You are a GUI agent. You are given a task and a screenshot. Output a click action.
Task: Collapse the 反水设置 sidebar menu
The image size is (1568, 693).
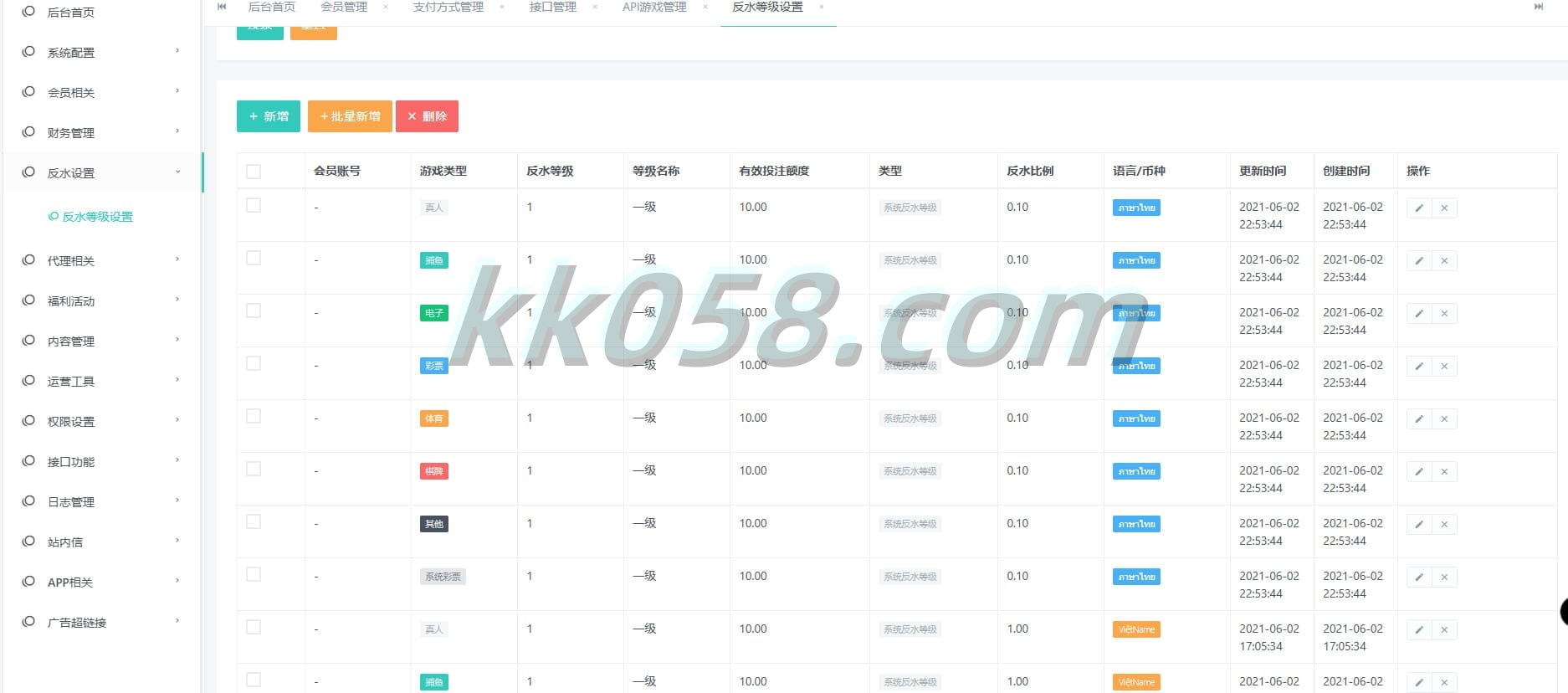101,172
